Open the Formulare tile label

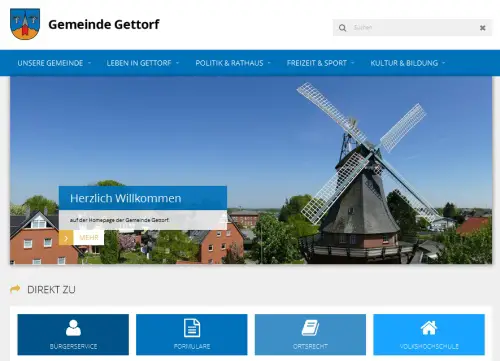[192, 346]
